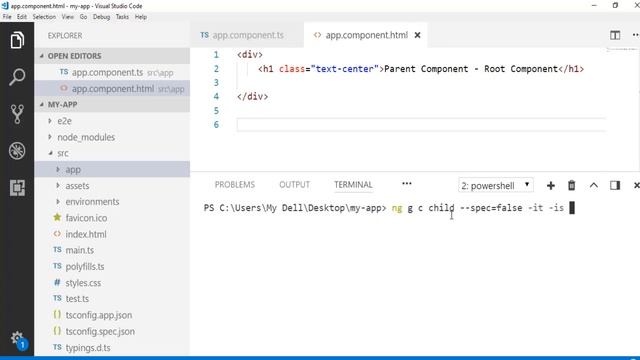Show more panel tabs via ellipsis

click(x=407, y=184)
